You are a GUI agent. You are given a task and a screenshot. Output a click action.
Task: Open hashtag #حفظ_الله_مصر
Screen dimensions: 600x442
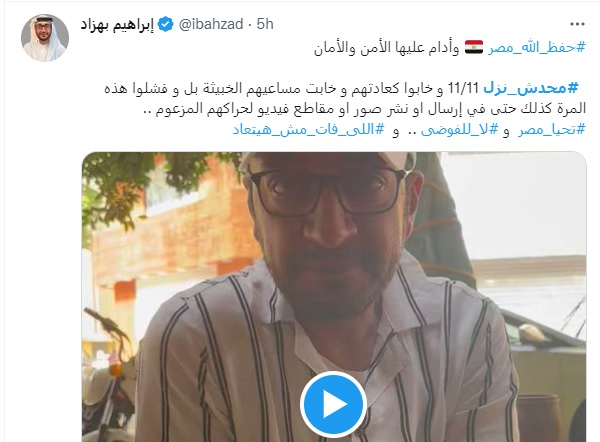coord(536,48)
